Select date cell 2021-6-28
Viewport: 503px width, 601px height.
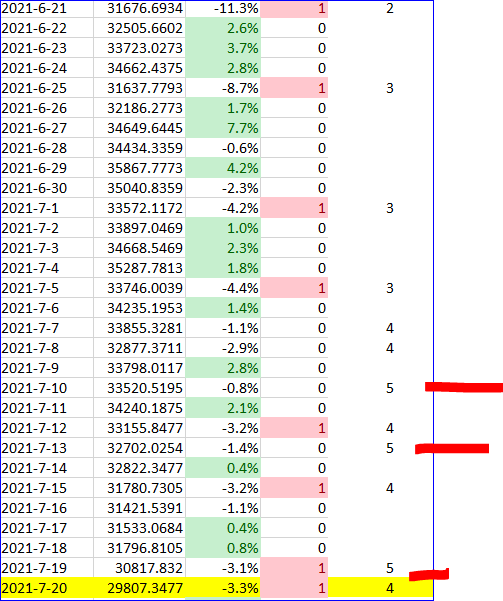[47, 148]
